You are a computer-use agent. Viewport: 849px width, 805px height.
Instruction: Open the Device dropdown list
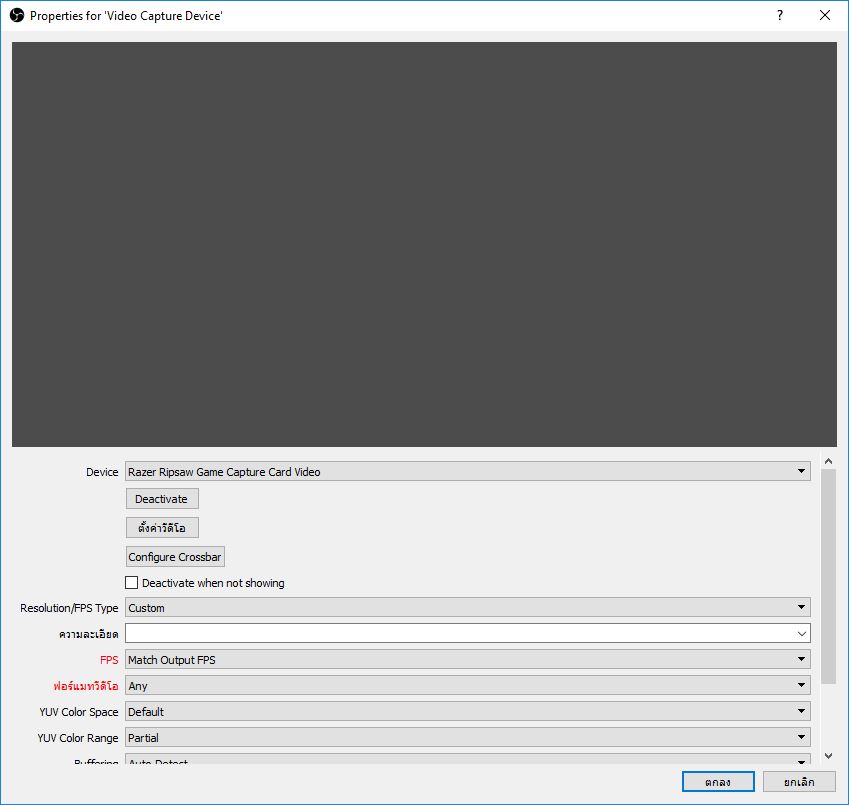point(467,472)
